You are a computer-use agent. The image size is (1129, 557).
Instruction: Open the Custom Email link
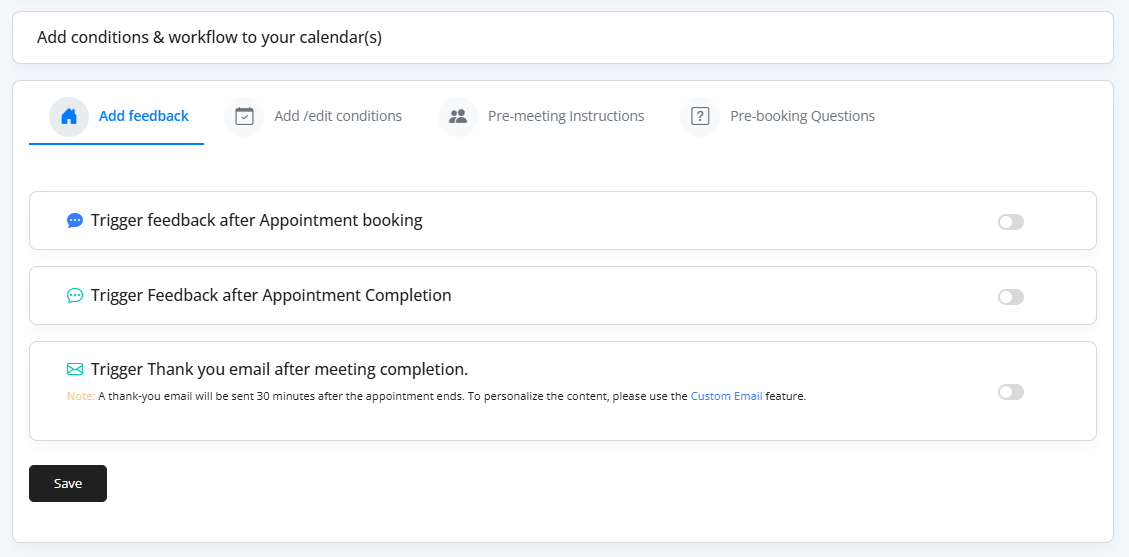pos(726,396)
